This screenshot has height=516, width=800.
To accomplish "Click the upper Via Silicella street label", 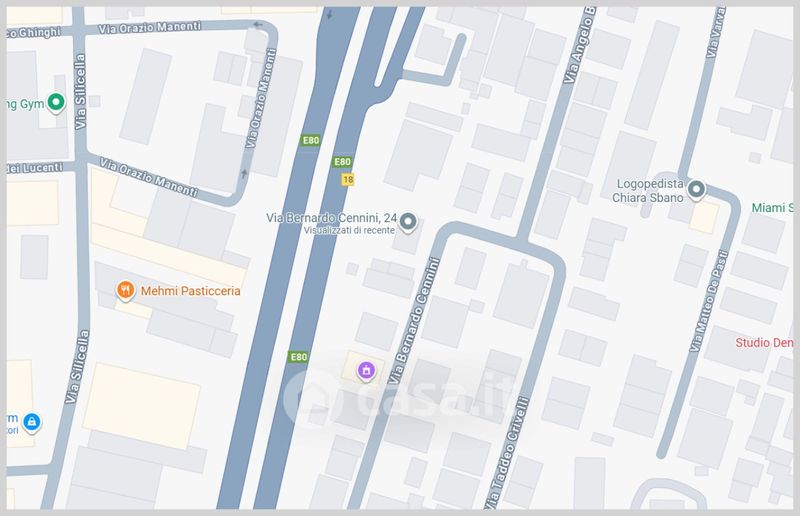I will point(80,92).
